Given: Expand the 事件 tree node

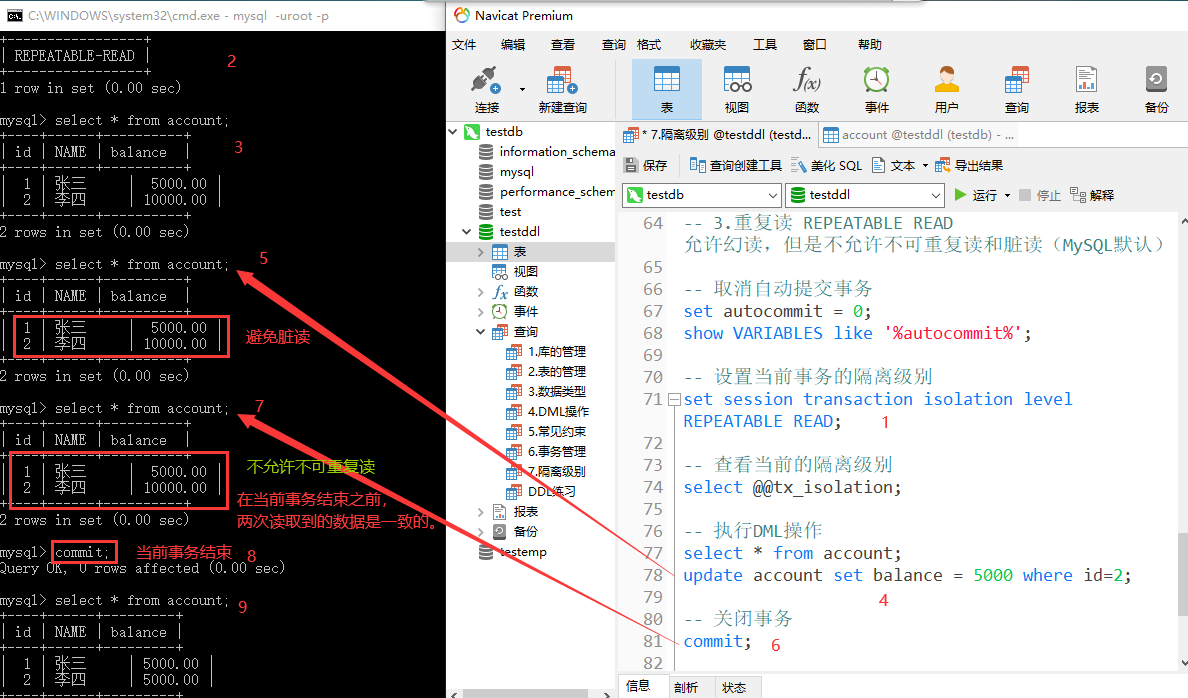Looking at the screenshot, I should click(480, 311).
